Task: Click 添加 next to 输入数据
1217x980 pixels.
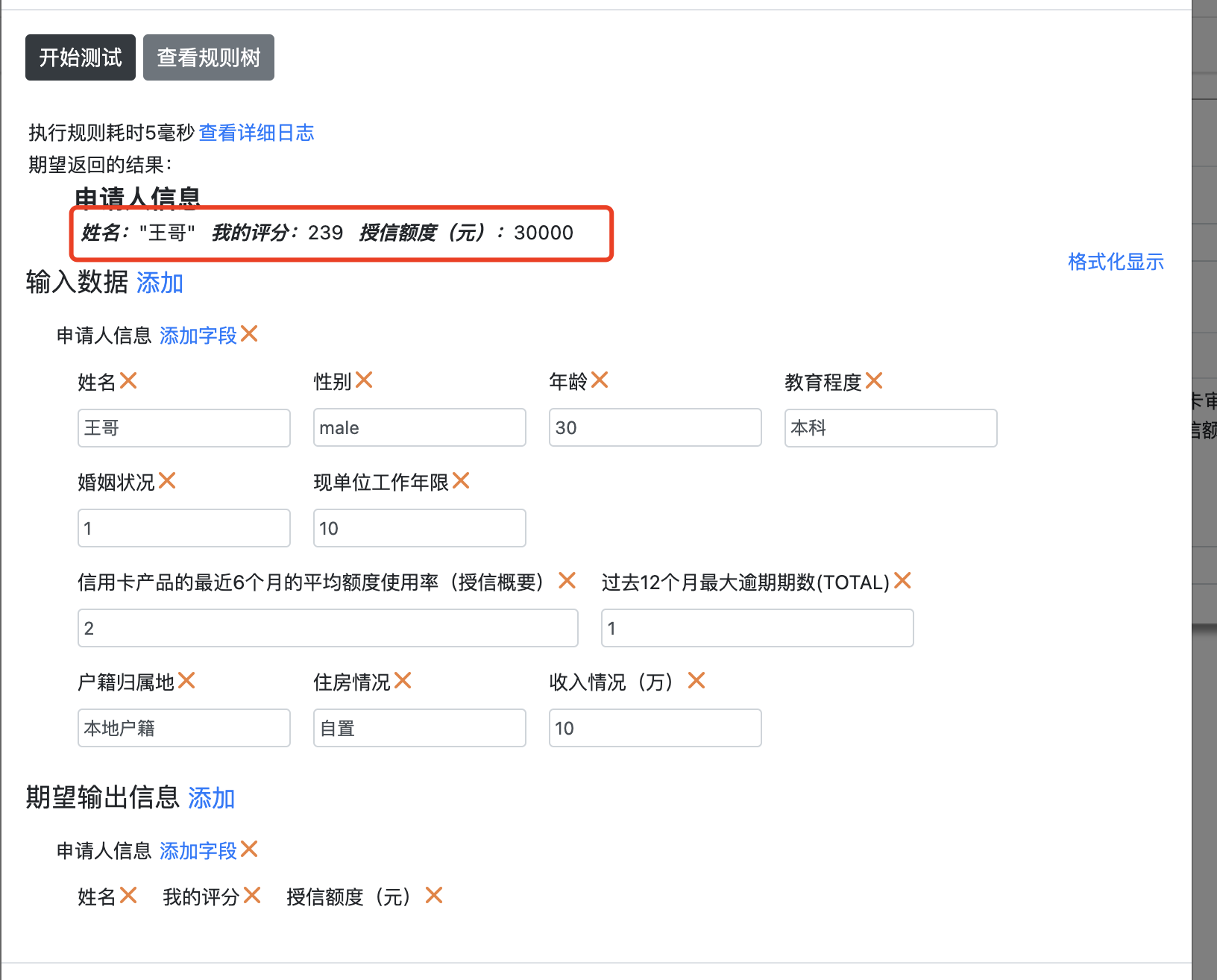Action: [160, 283]
